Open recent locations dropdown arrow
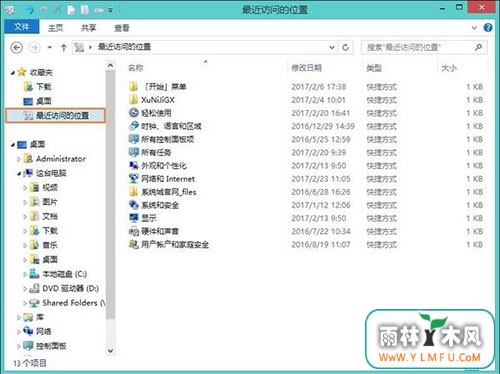 click(x=50, y=47)
